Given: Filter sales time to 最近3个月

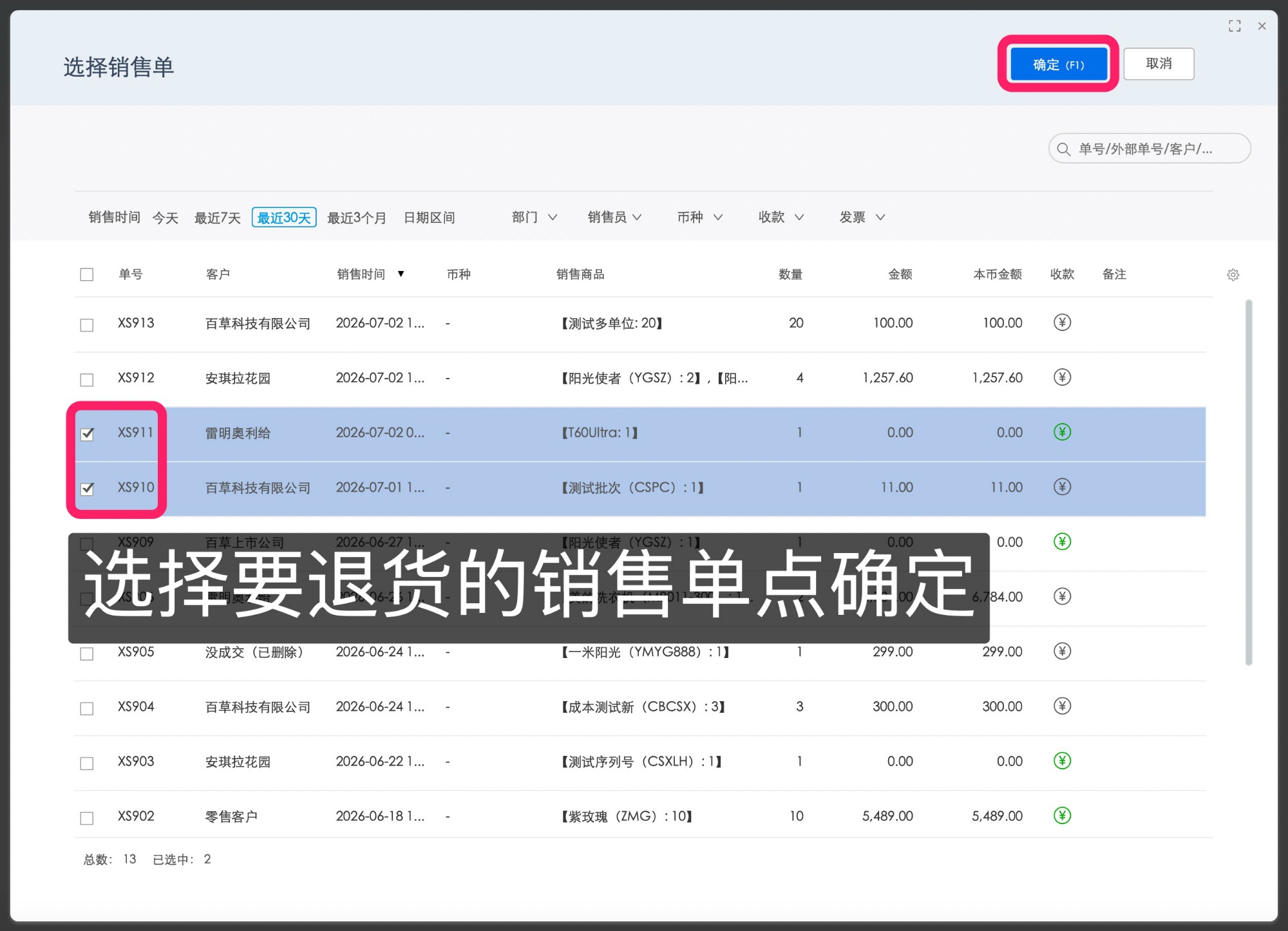Looking at the screenshot, I should pos(357,218).
